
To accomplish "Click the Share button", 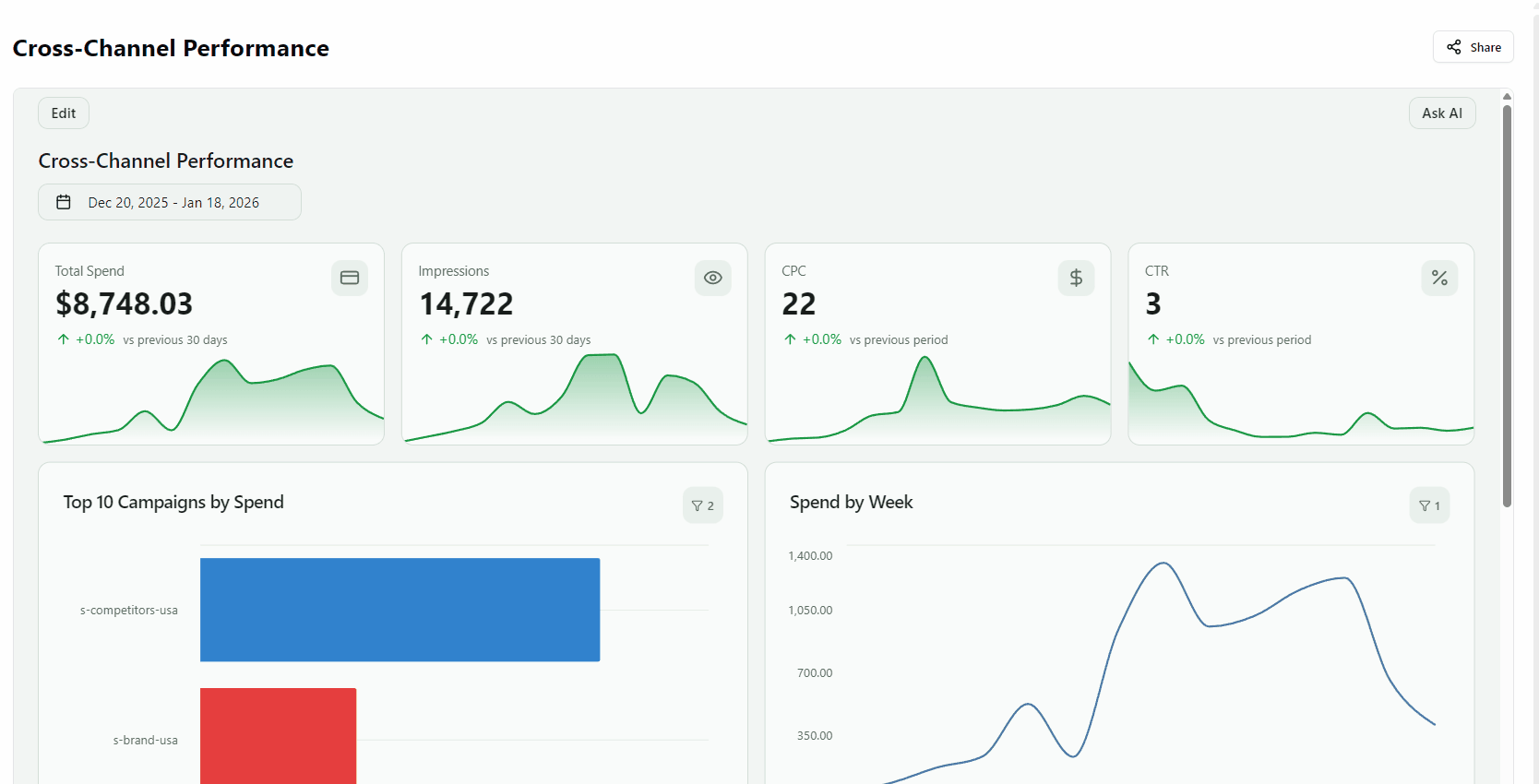I will 1473,47.
